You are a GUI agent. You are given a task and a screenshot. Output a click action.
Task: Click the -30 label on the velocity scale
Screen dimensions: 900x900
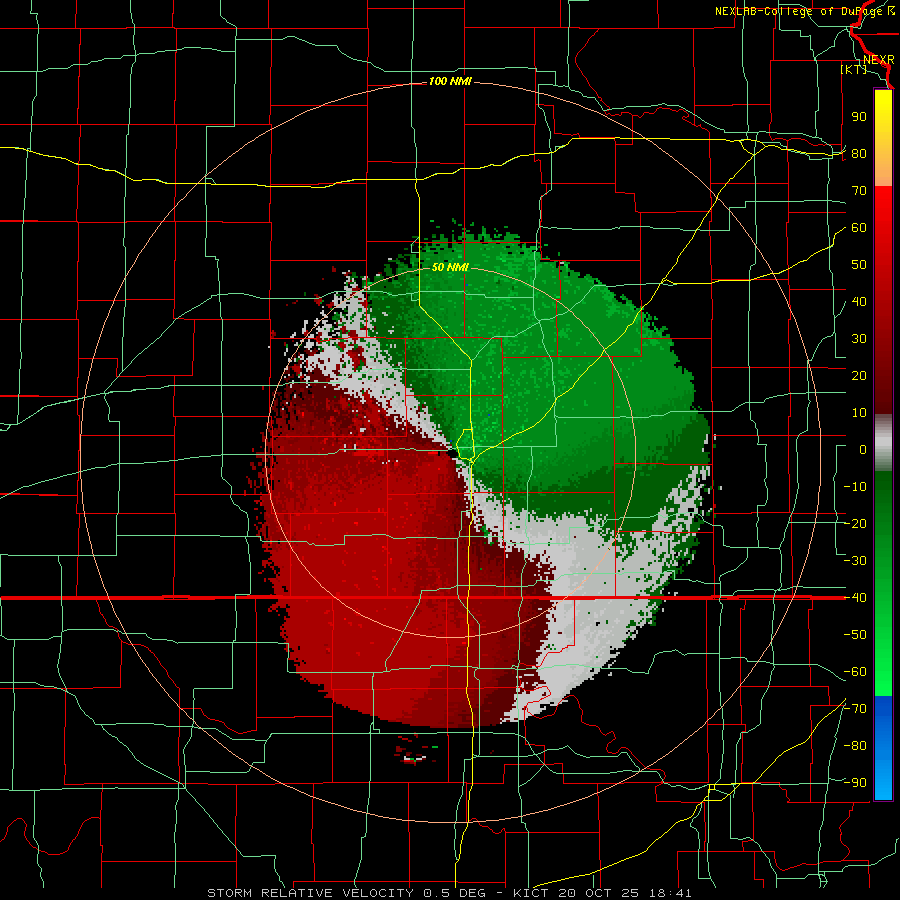tap(855, 561)
